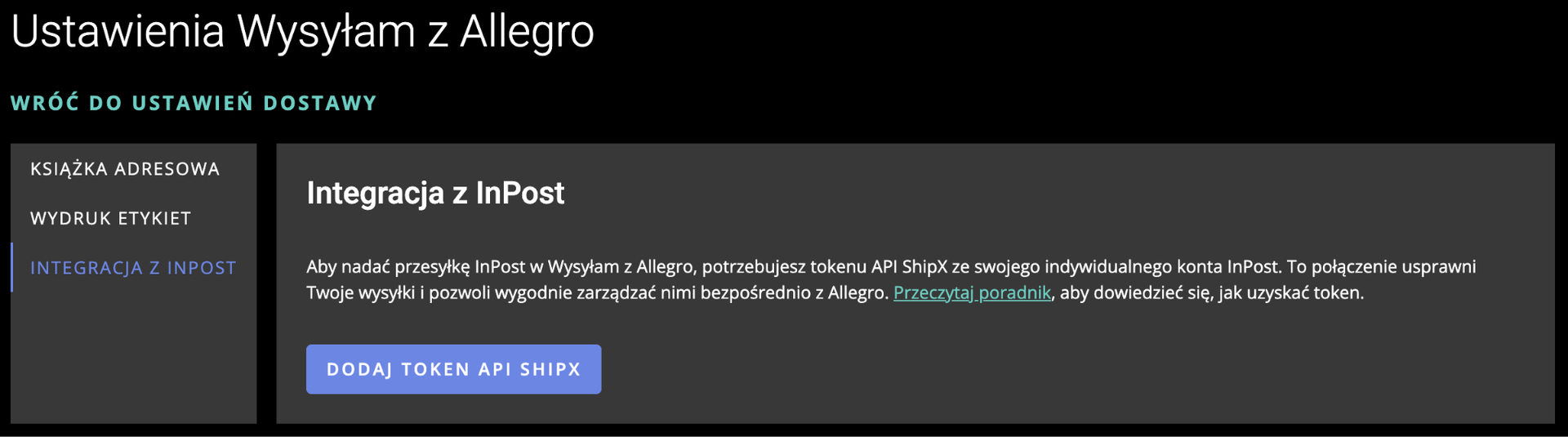The width and height of the screenshot is (1568, 437).
Task: Click the Dodaj token API ShipX button
Action: (x=453, y=369)
